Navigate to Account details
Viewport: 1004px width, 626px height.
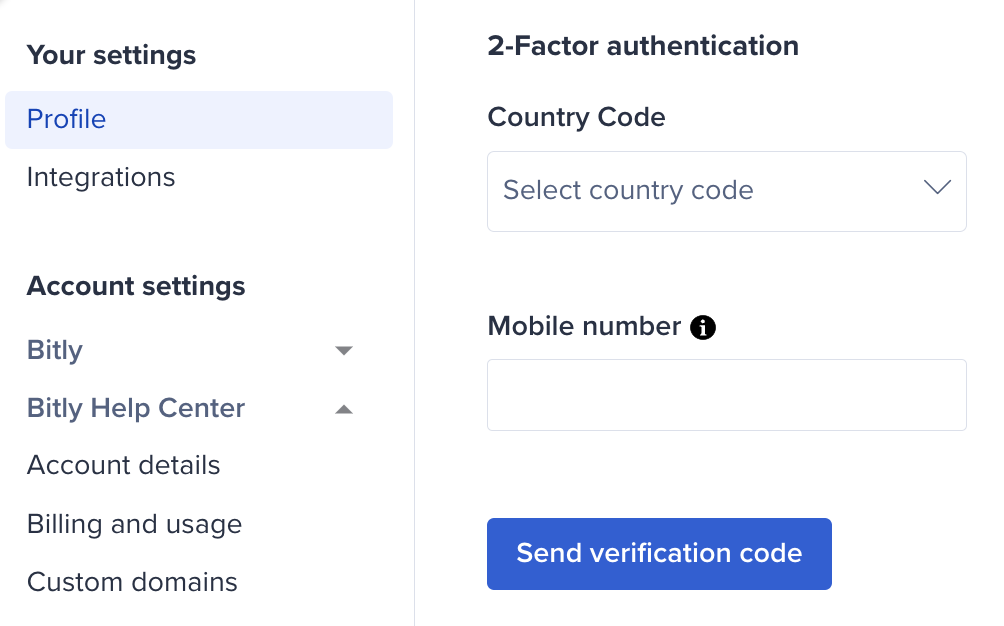[123, 465]
